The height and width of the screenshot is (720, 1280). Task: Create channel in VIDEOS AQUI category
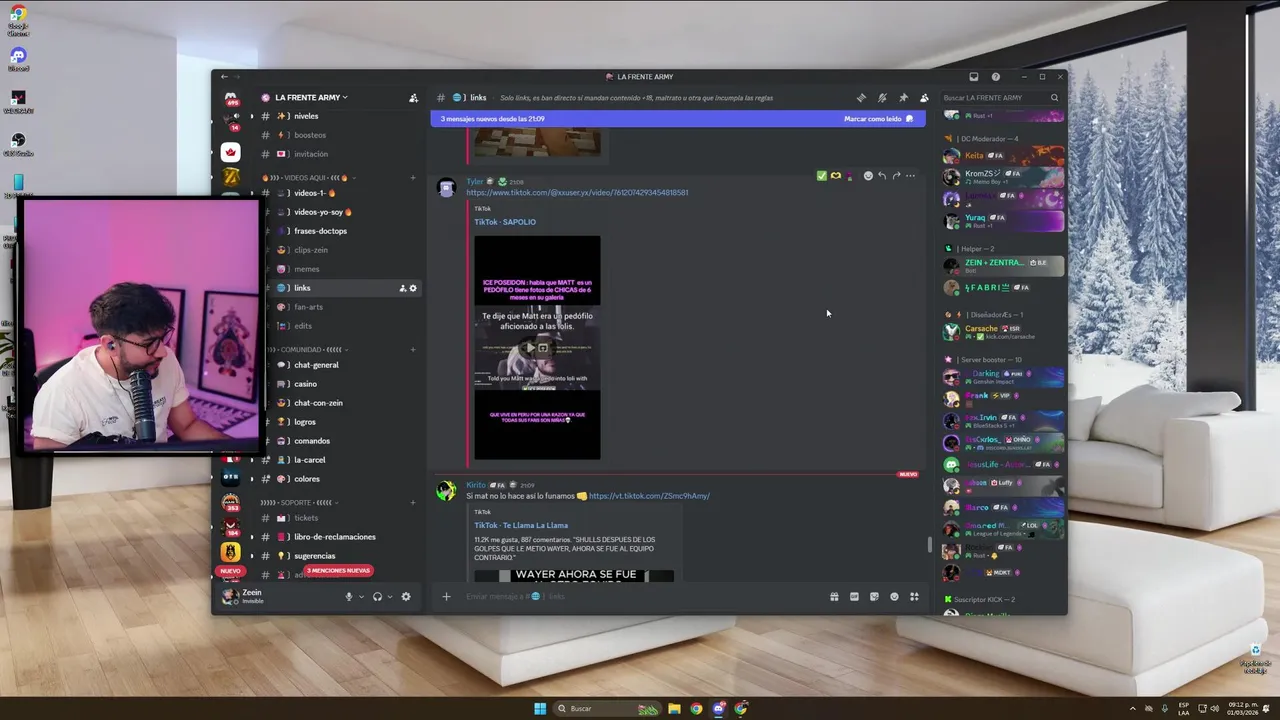[x=413, y=178]
